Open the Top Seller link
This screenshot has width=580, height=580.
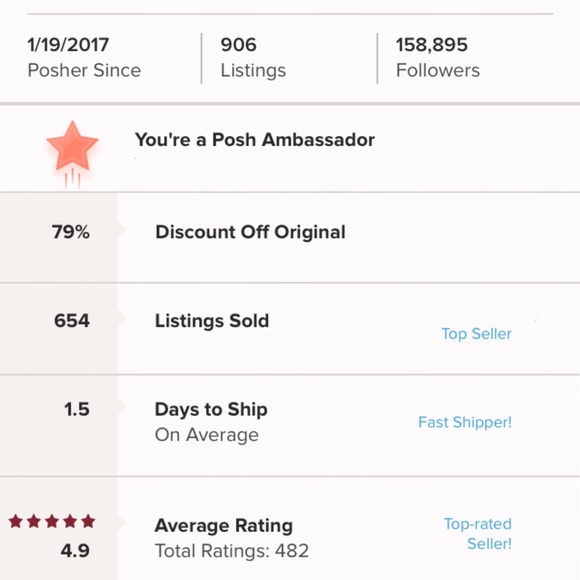pos(476,334)
